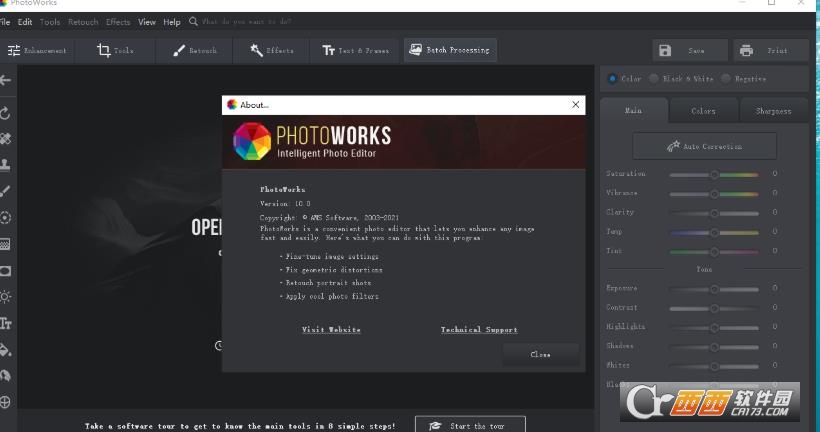The height and width of the screenshot is (432, 820).
Task: Click the Auto Correction button
Action: 704,146
